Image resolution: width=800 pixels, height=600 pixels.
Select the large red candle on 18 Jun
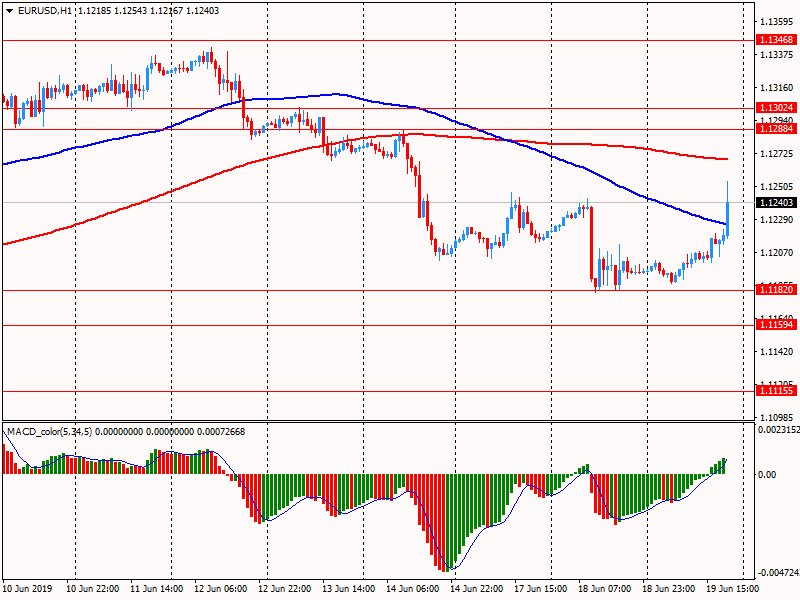(x=591, y=243)
